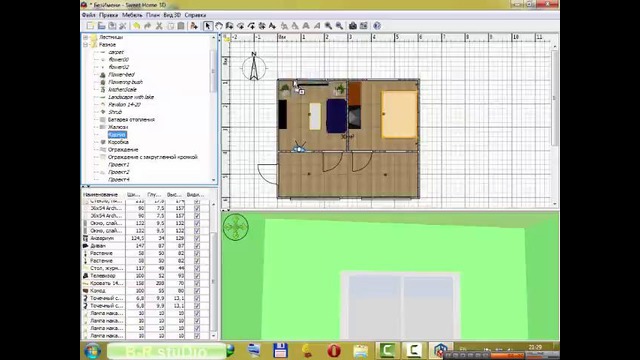The width and height of the screenshot is (640, 360).
Task: Click the furniture list scroll down arrow
Action: (213, 336)
